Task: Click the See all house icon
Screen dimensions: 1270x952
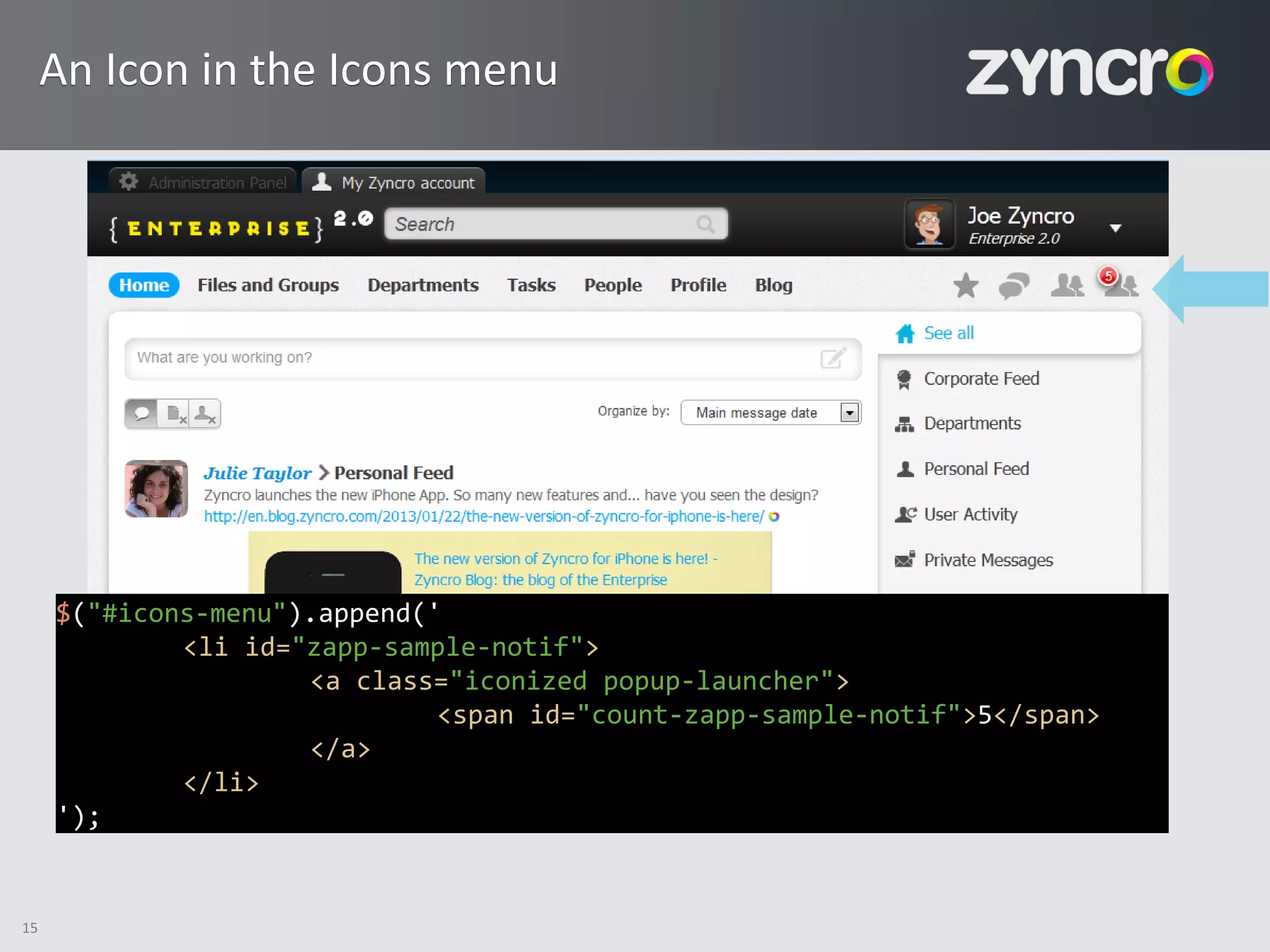Action: point(905,333)
